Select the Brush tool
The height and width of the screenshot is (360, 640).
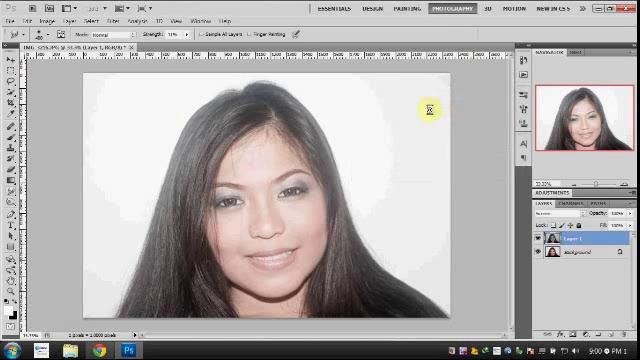point(11,137)
